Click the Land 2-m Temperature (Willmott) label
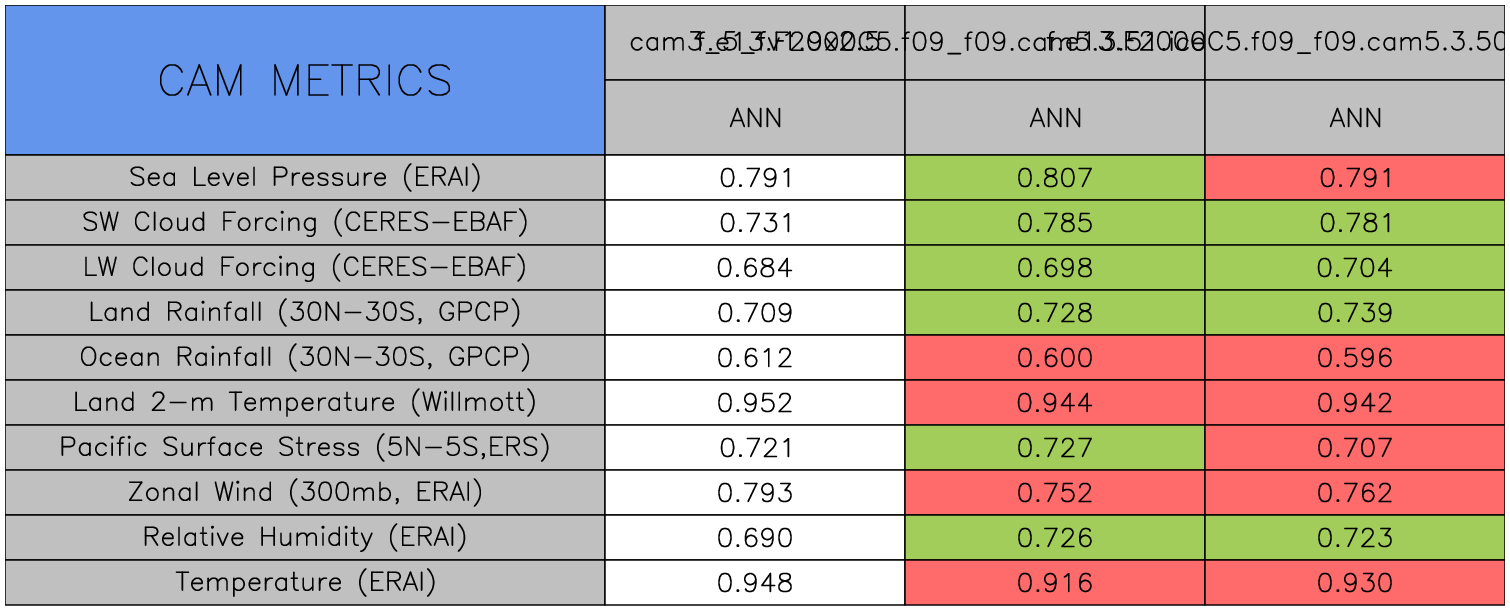Image resolution: width=1510 pixels, height=611 pixels. tap(305, 402)
